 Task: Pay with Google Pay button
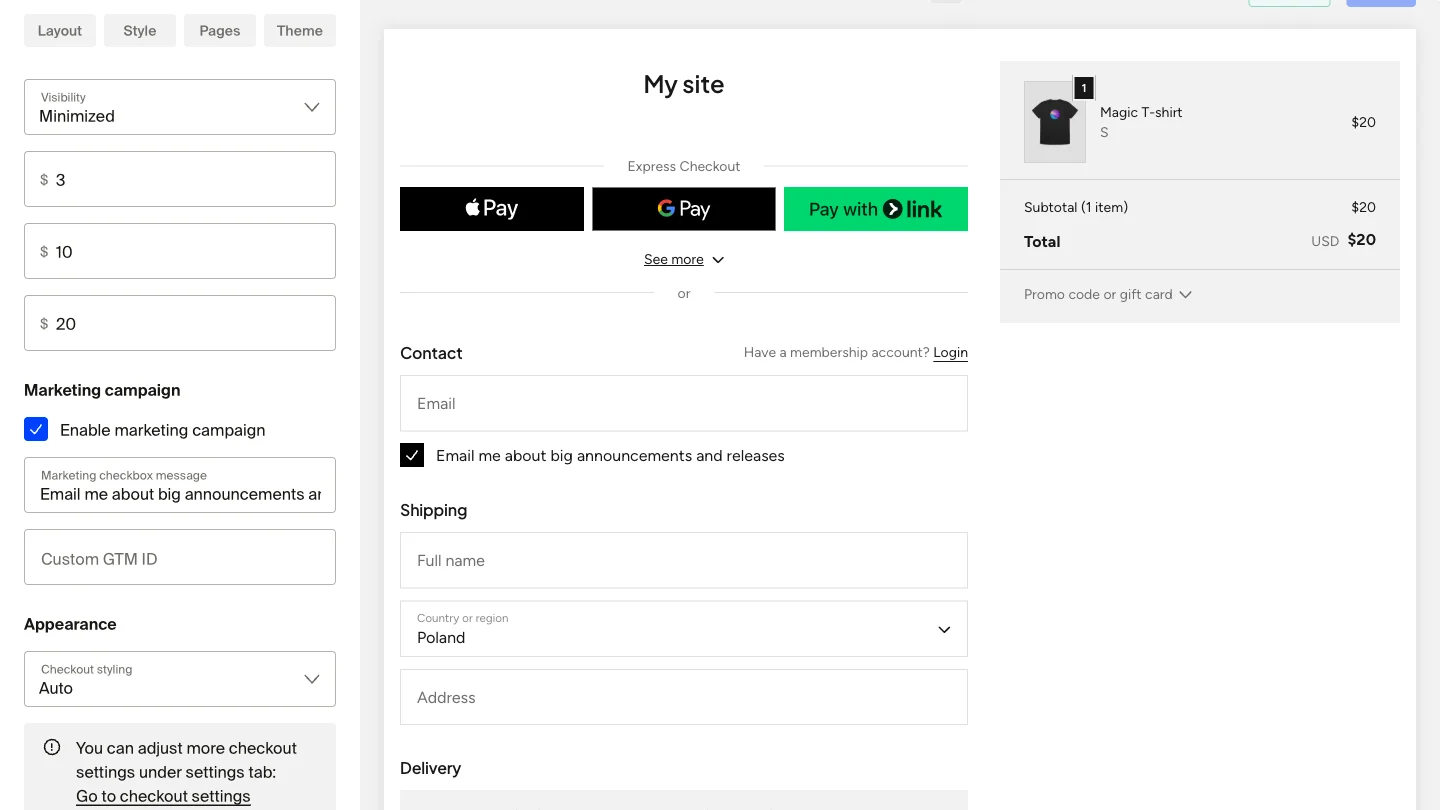click(684, 209)
